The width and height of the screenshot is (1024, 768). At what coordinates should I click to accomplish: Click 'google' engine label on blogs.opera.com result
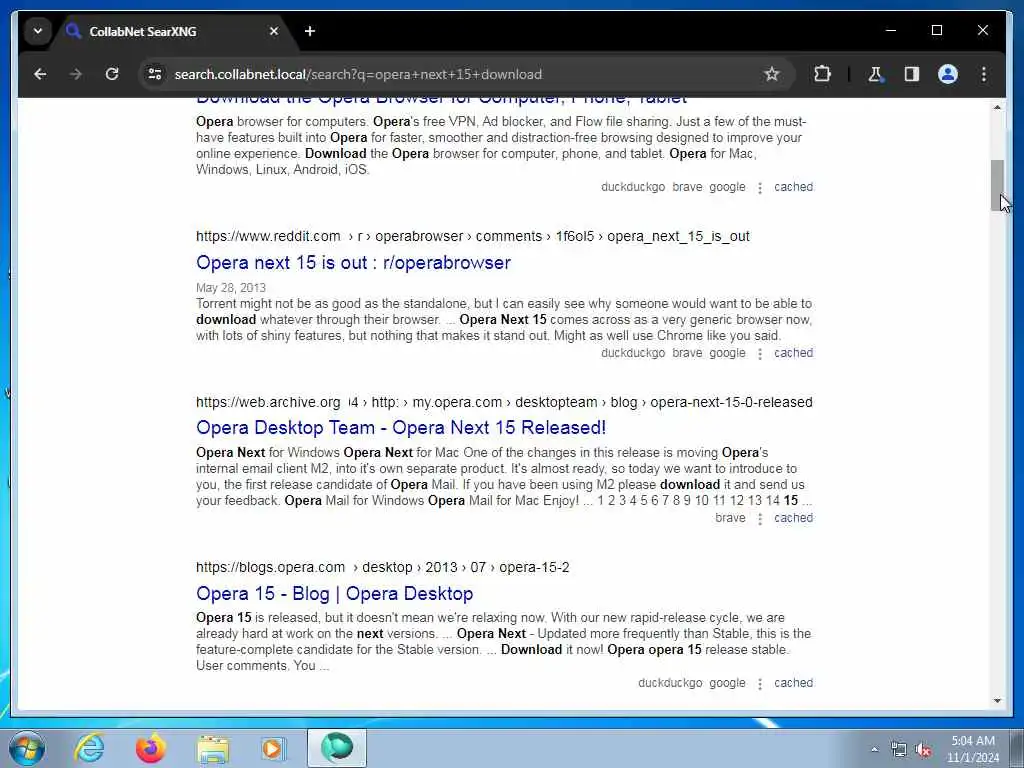tap(728, 683)
